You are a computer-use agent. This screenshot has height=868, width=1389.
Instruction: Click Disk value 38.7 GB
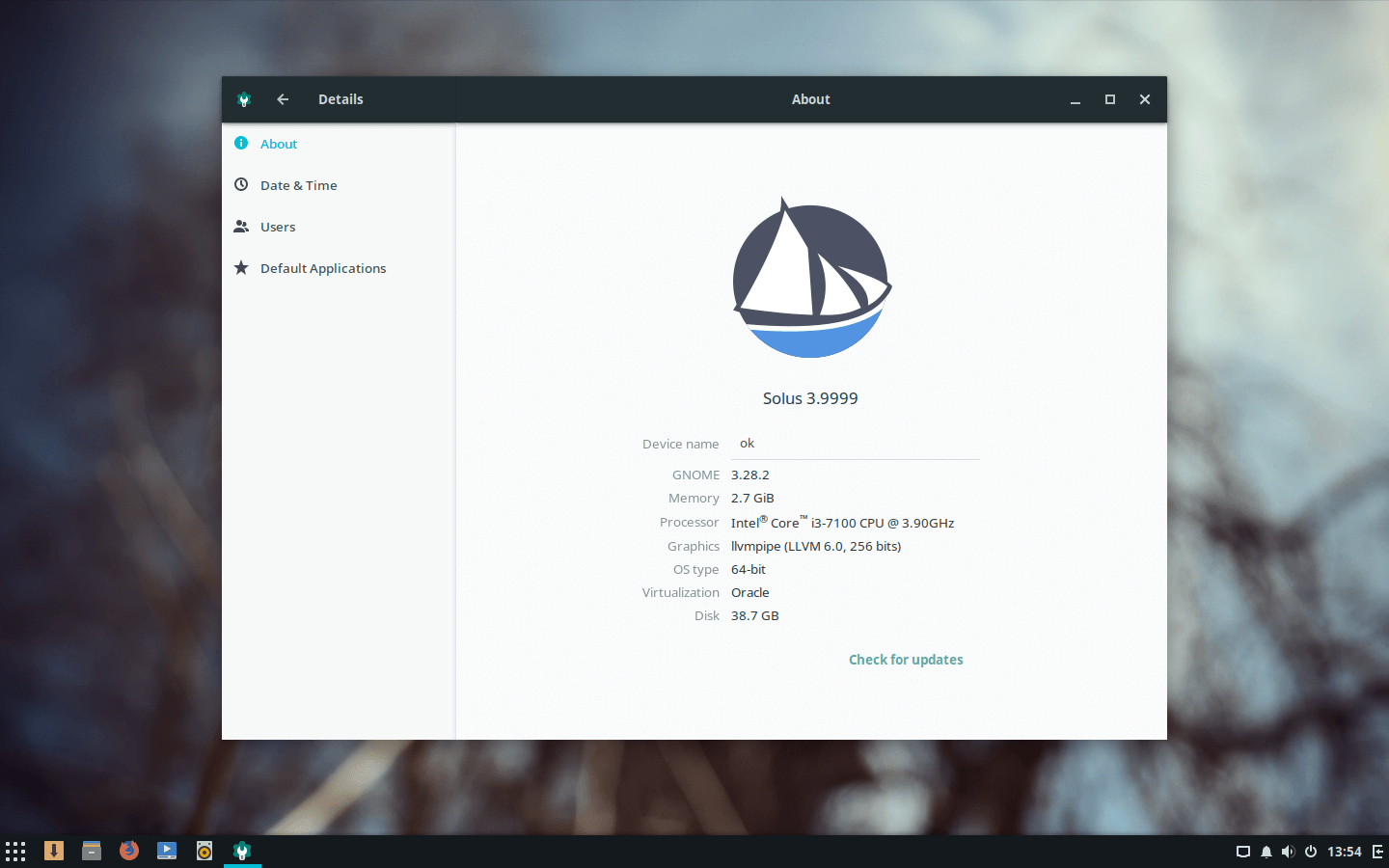(755, 615)
